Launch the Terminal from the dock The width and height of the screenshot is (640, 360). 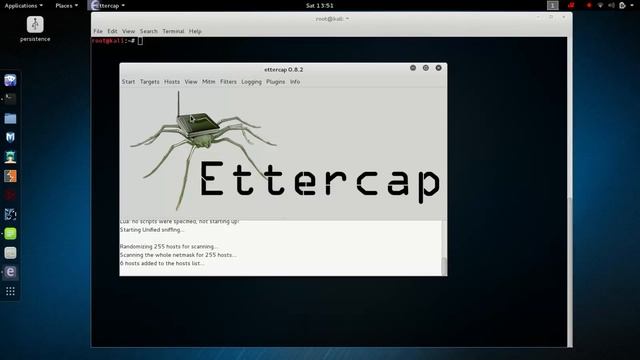(10, 99)
